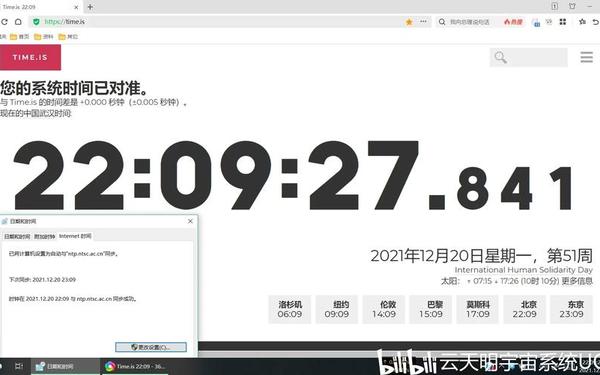Open third bookmarks folder in the bar
Screen dimensions: 600x375
[68, 37]
